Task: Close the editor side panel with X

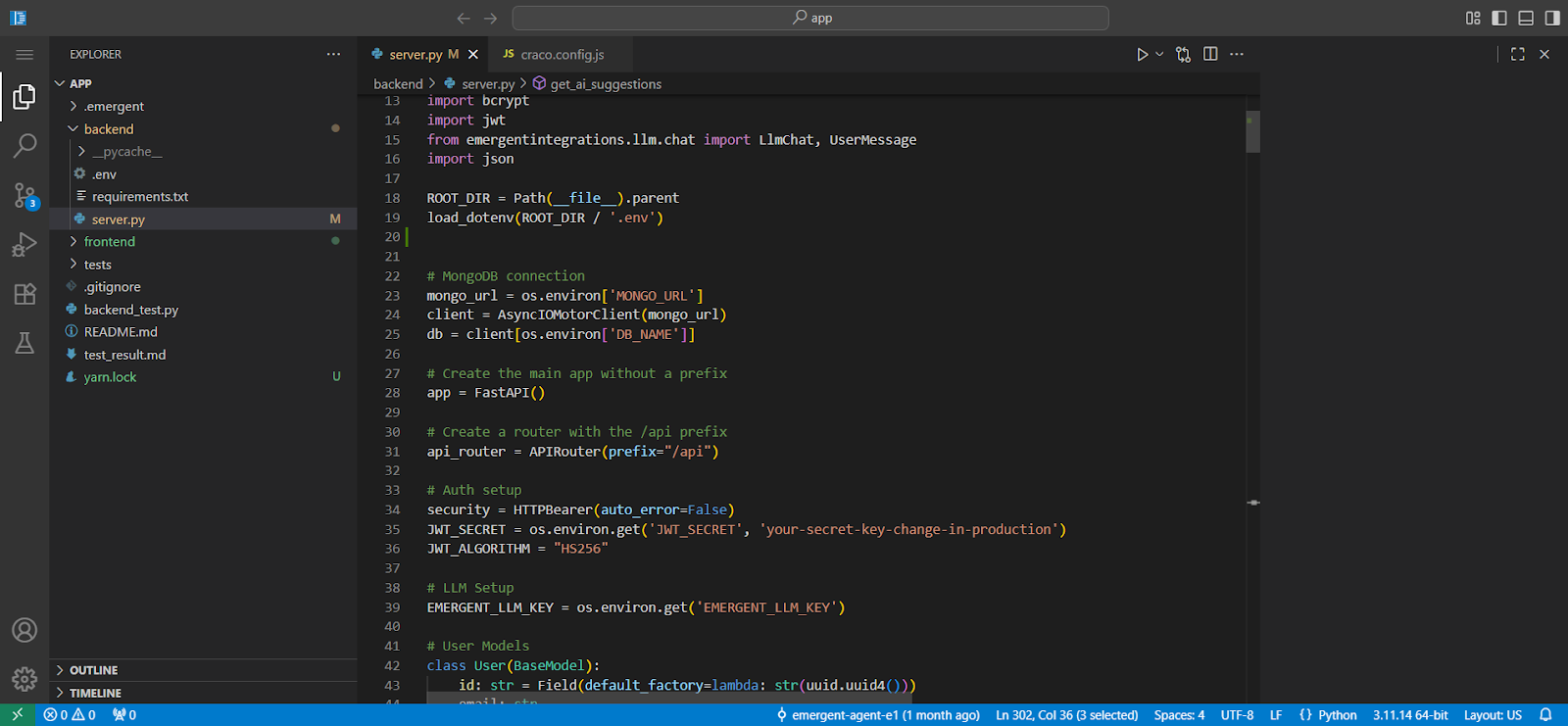Action: point(1544,55)
